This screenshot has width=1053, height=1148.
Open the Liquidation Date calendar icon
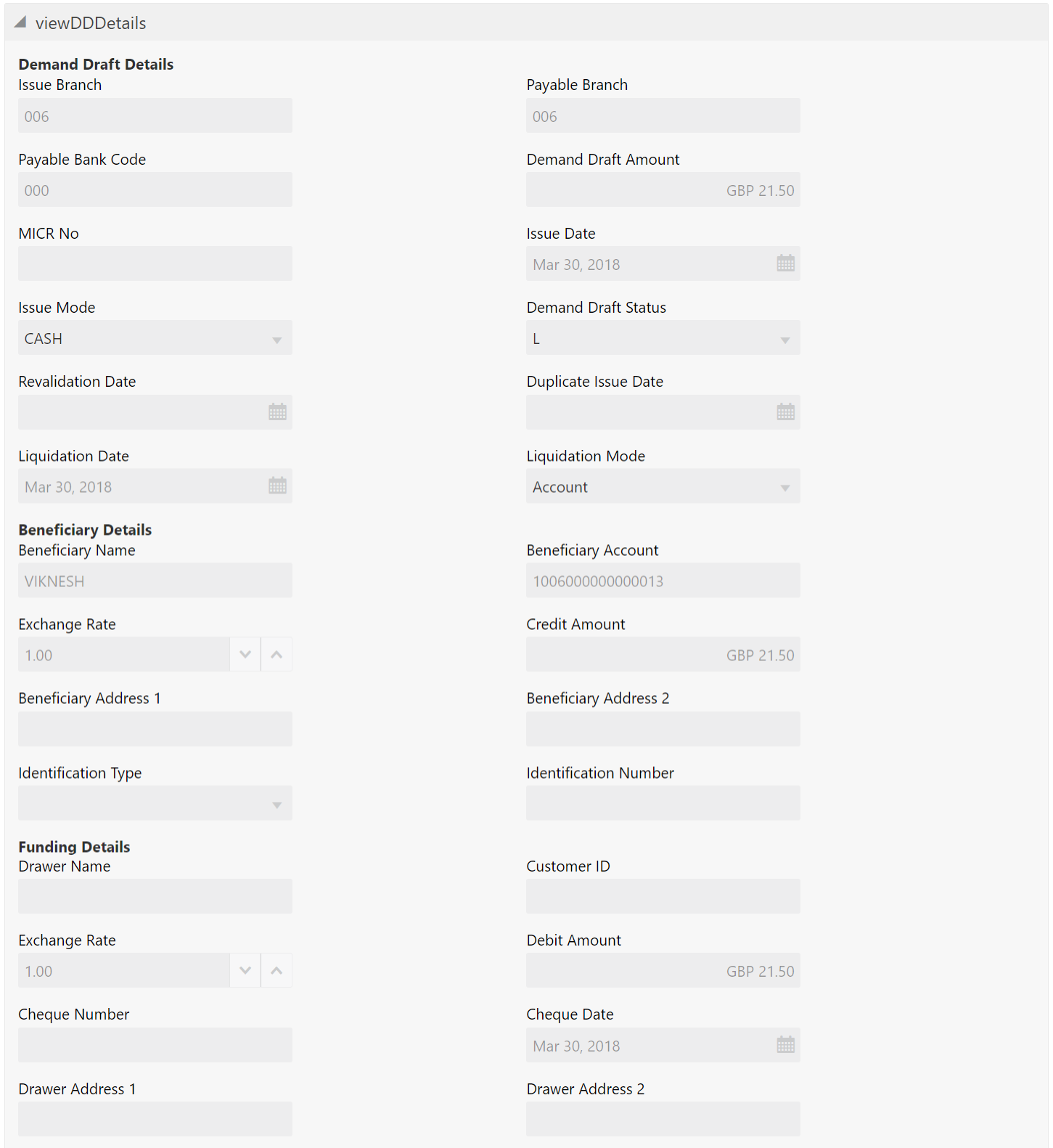[277, 485]
